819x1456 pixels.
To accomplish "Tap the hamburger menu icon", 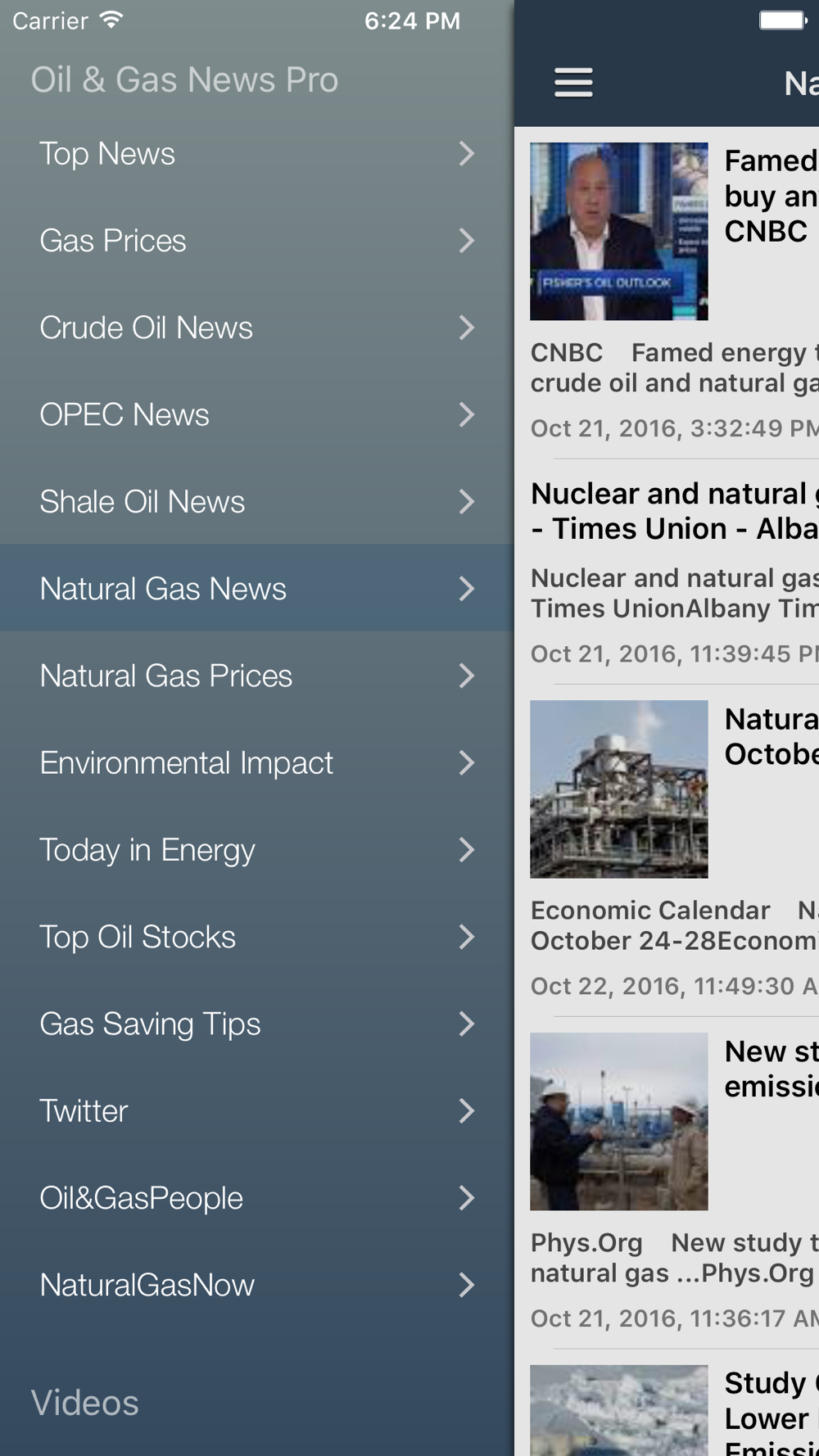I will [573, 83].
